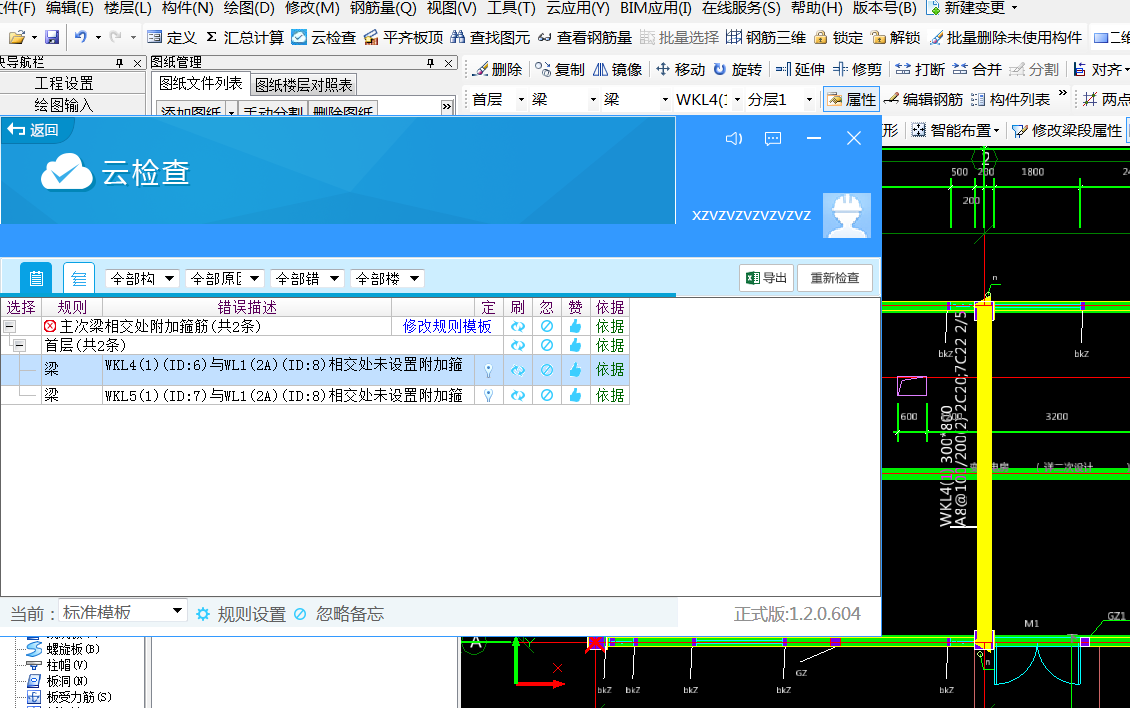Click the speaker icon in 云检查 header
The width and height of the screenshot is (1130, 708).
tap(734, 138)
